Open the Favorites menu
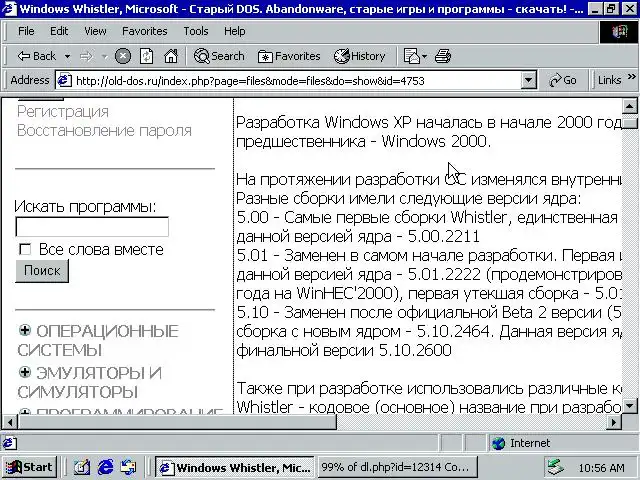640x480 pixels. [x=144, y=31]
